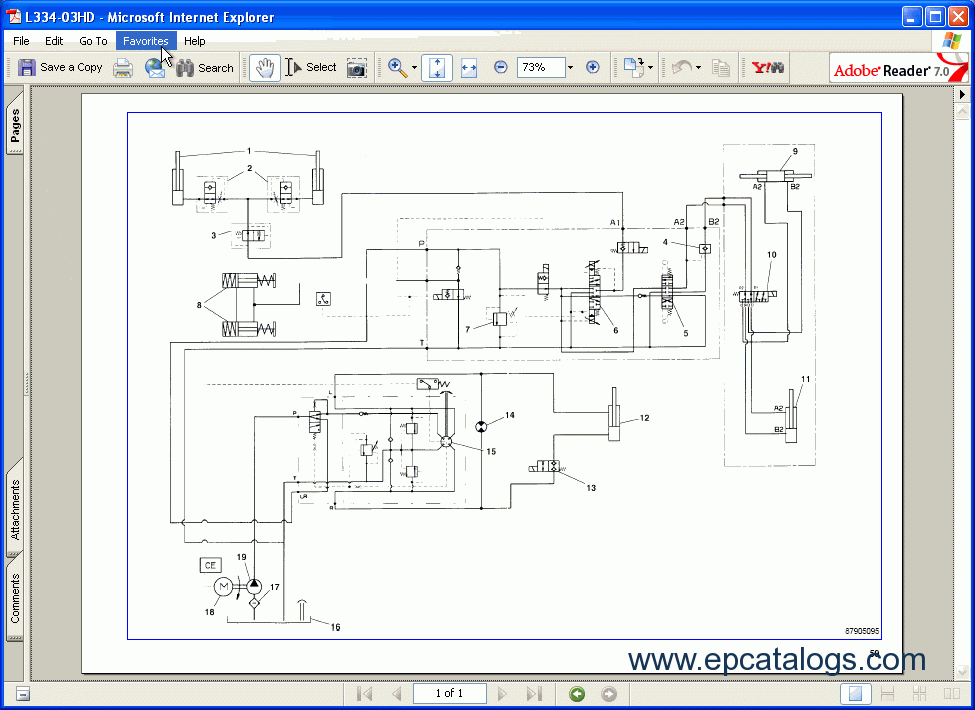Image resolution: width=975 pixels, height=710 pixels.
Task: Click grey Next View arrow
Action: tap(609, 694)
